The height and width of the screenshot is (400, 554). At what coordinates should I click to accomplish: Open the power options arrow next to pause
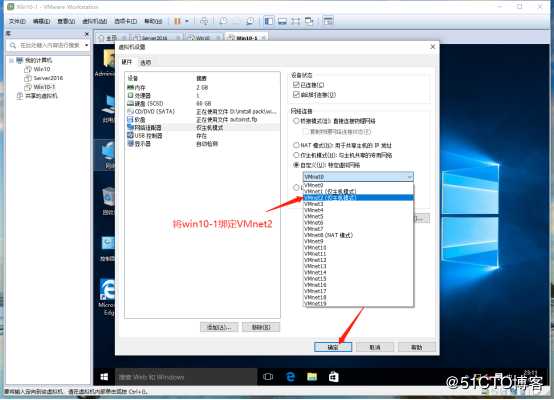[187, 21]
